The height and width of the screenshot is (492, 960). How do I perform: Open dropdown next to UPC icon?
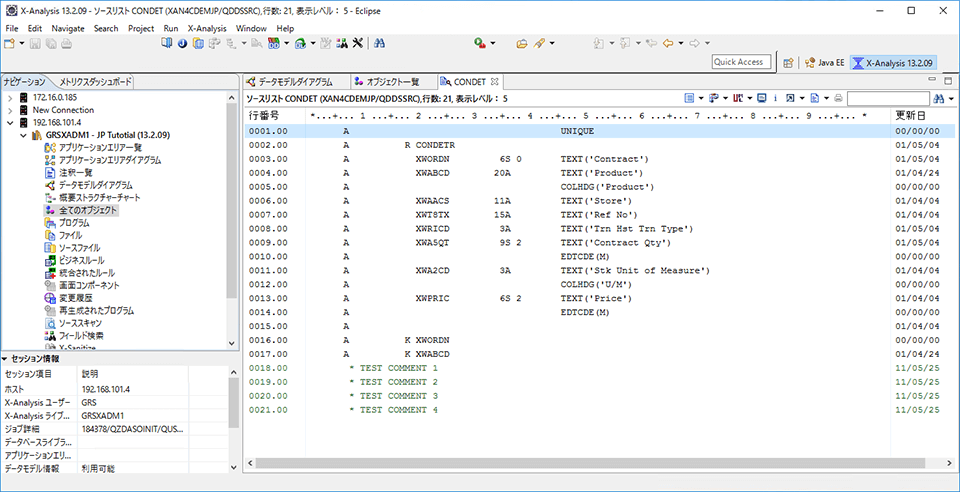[749, 98]
